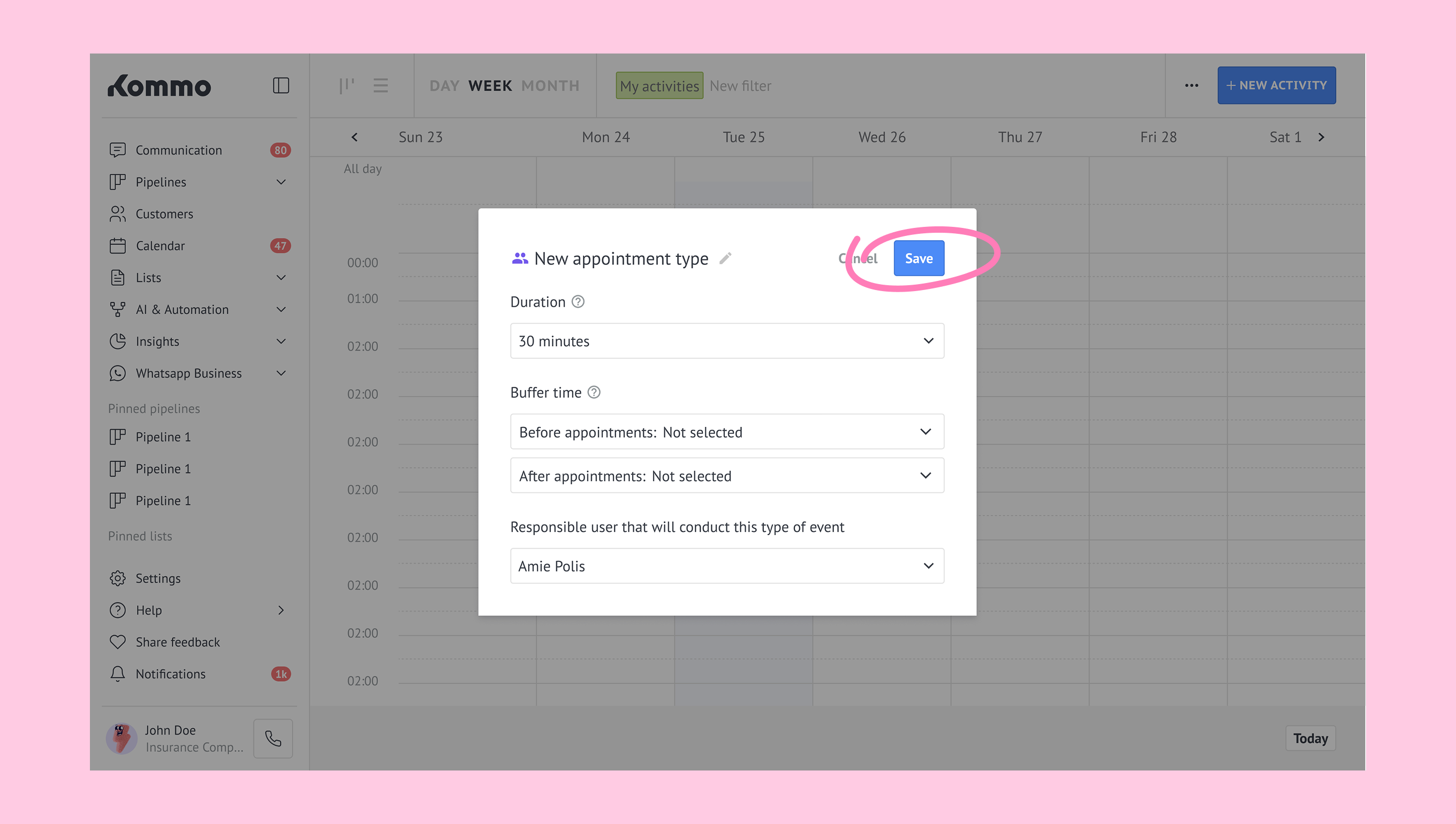This screenshot has height=824, width=1456.
Task: Open responsible user Amie Polis dropdown
Action: point(727,566)
